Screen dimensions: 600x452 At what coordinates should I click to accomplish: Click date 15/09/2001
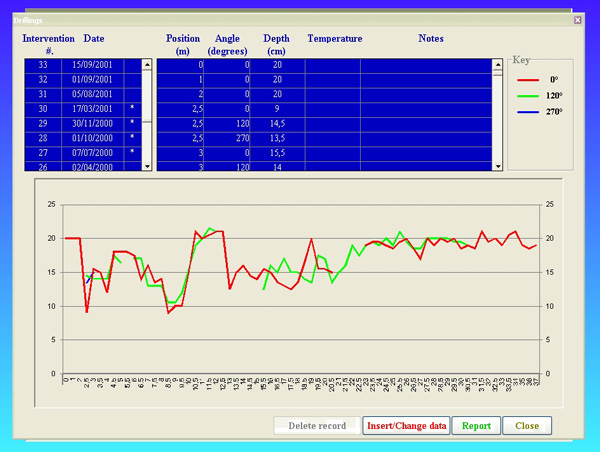tap(92, 65)
